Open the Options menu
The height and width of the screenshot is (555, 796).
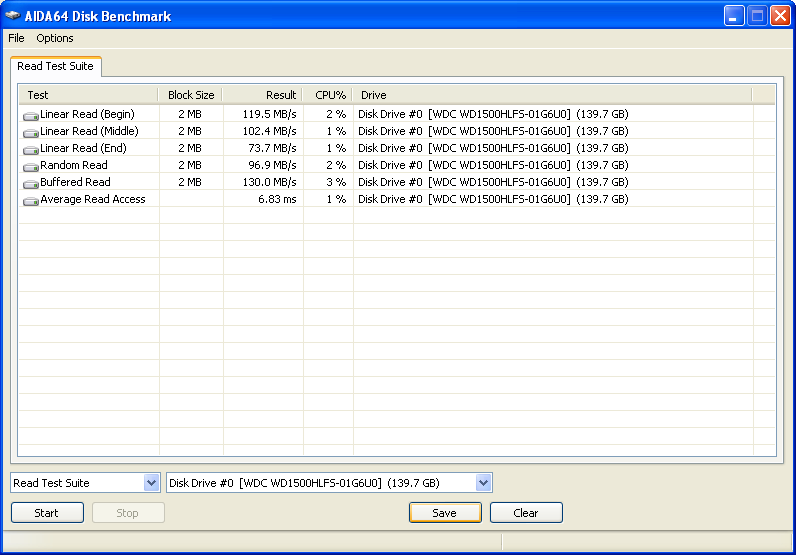[x=55, y=38]
